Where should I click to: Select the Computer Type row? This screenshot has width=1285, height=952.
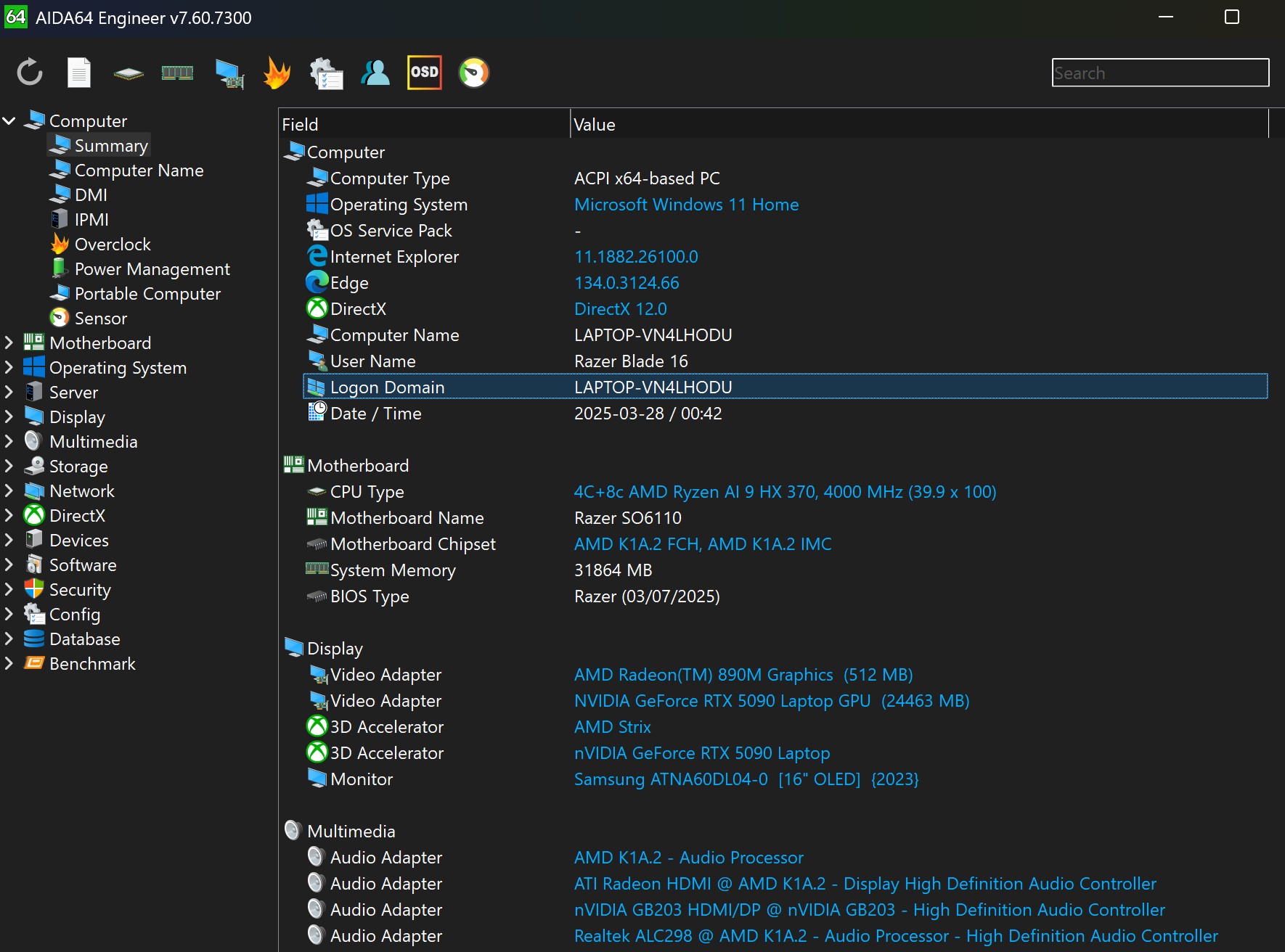click(786, 178)
